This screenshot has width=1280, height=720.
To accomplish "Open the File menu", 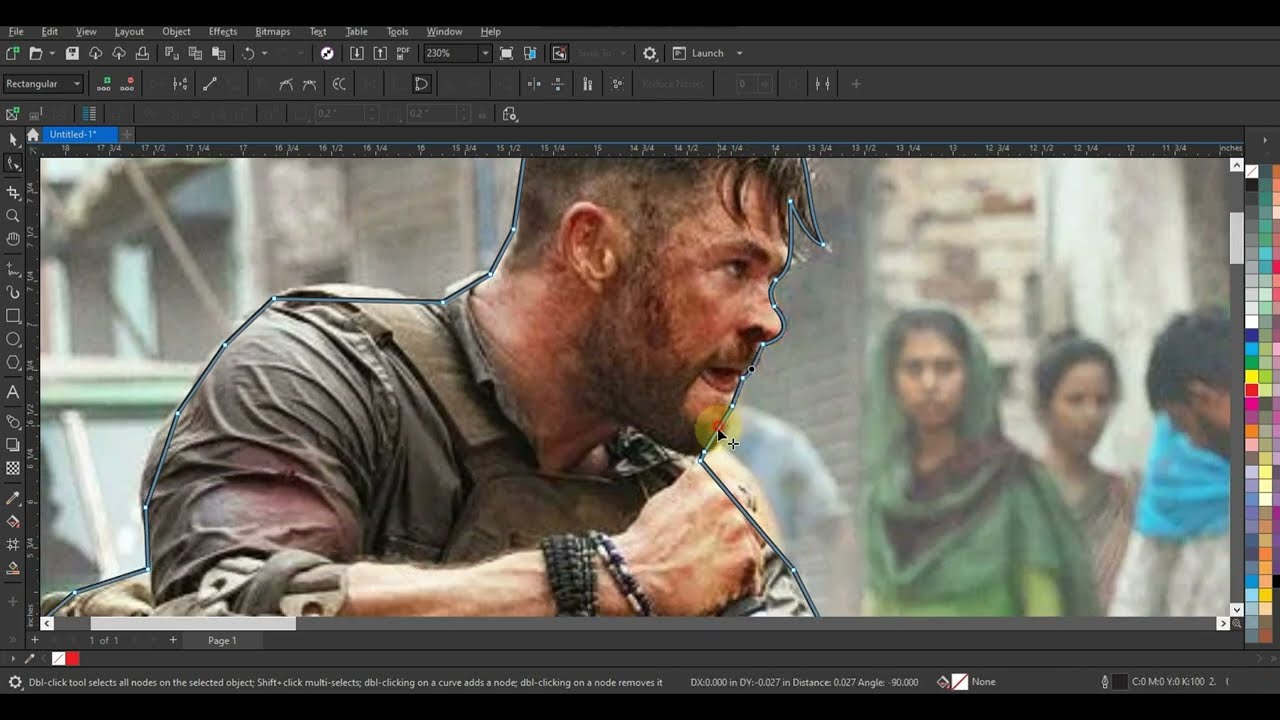I will point(16,31).
